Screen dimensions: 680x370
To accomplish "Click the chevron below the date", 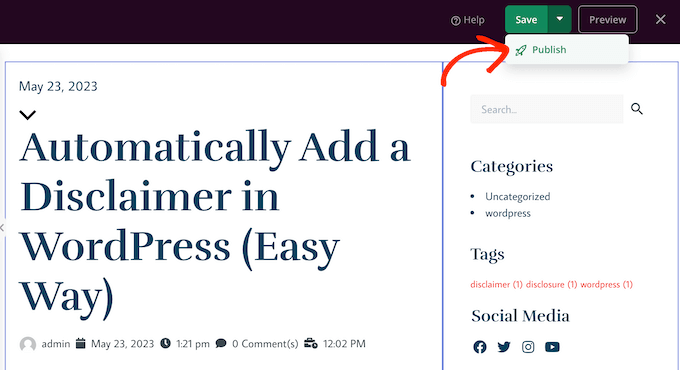I will (27, 115).
